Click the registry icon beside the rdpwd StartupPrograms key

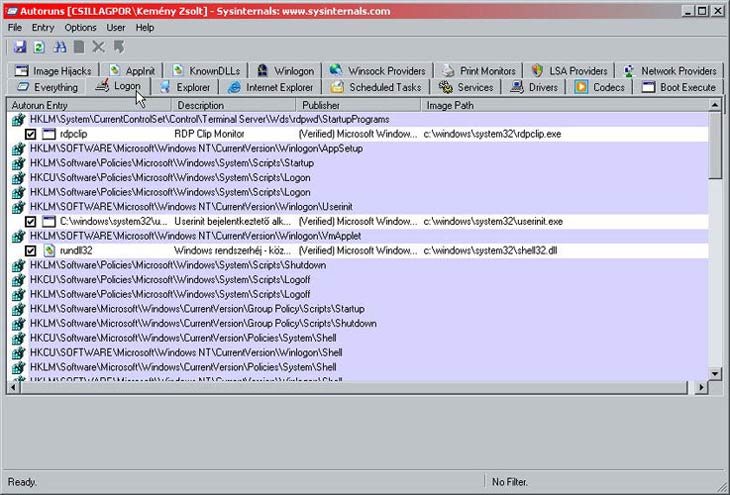point(18,119)
